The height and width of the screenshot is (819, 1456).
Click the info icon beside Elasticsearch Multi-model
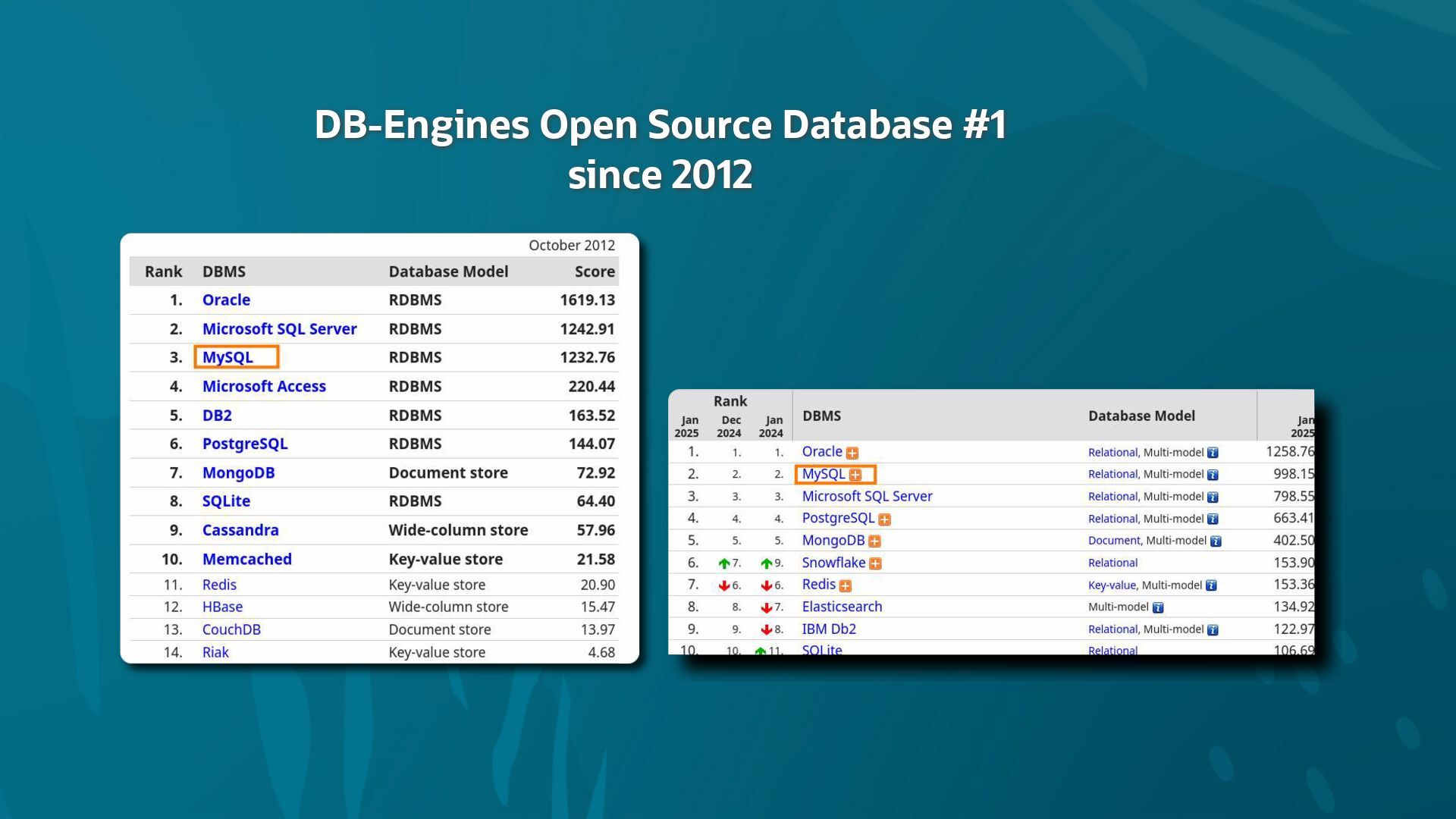(1158, 607)
